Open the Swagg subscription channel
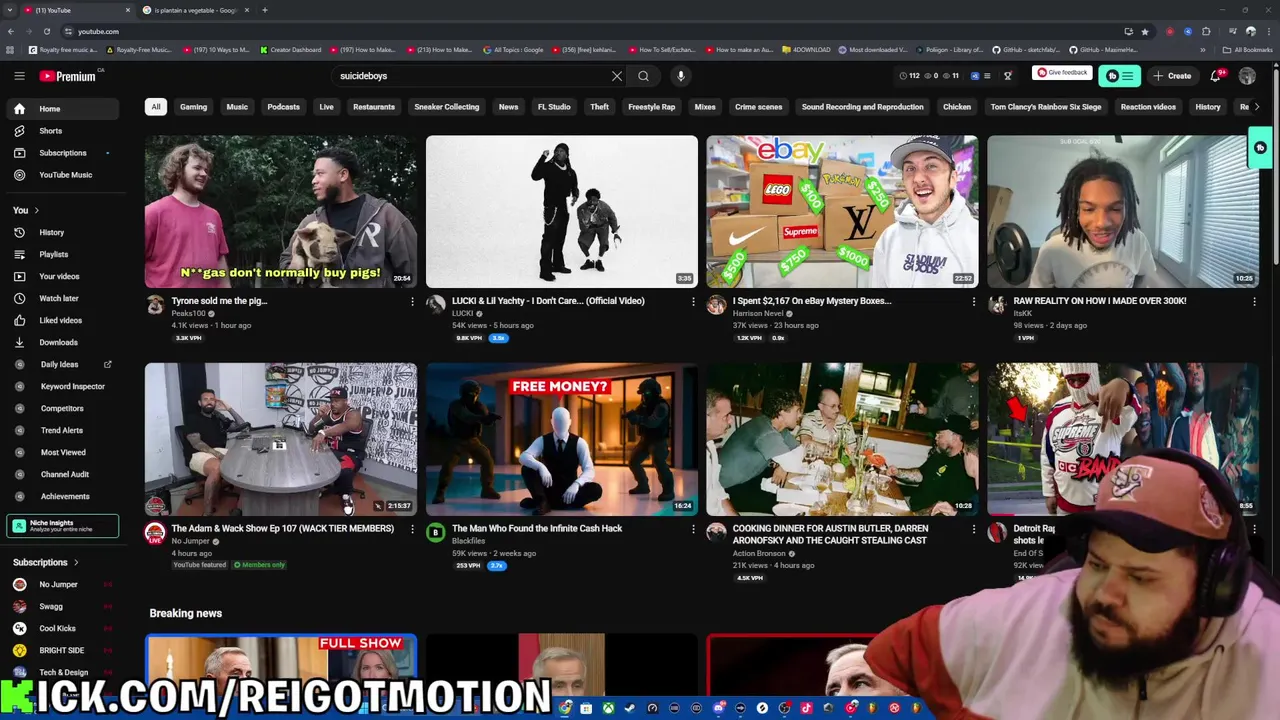This screenshot has width=1280, height=720. [62, 607]
